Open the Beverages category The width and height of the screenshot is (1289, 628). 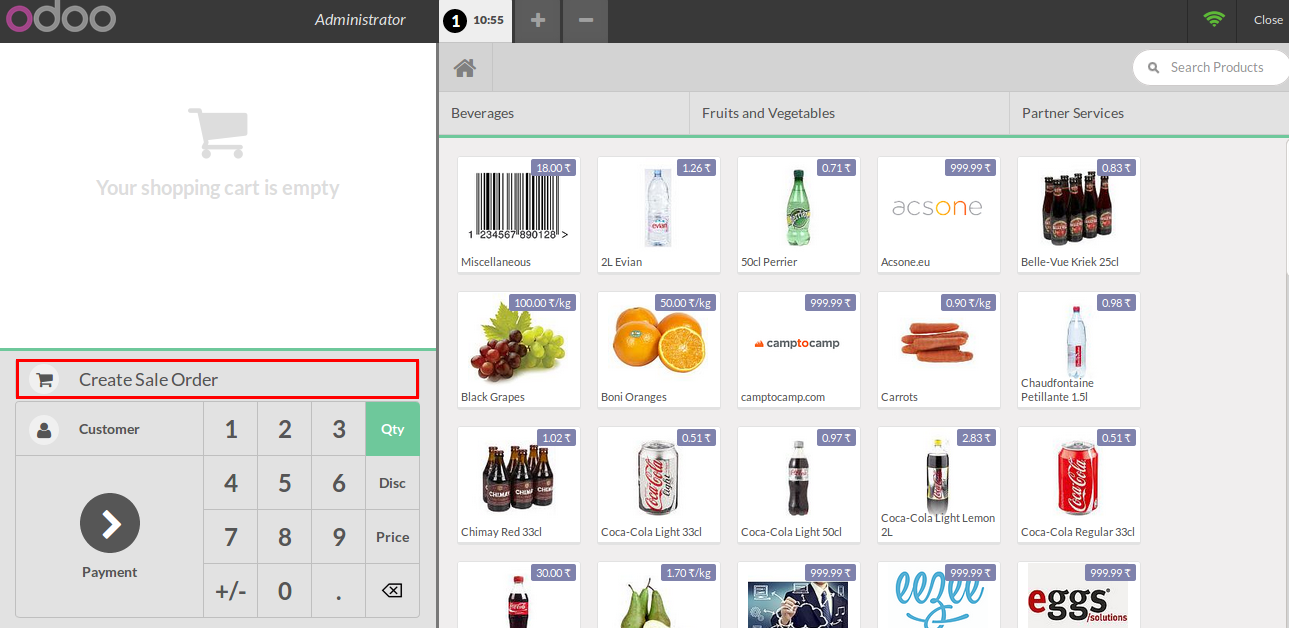click(564, 113)
